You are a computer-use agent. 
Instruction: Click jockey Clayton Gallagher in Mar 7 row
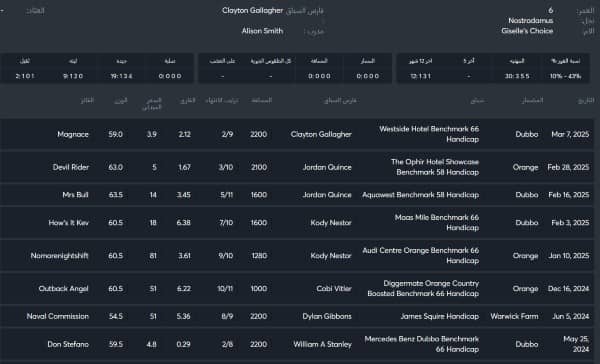point(321,134)
